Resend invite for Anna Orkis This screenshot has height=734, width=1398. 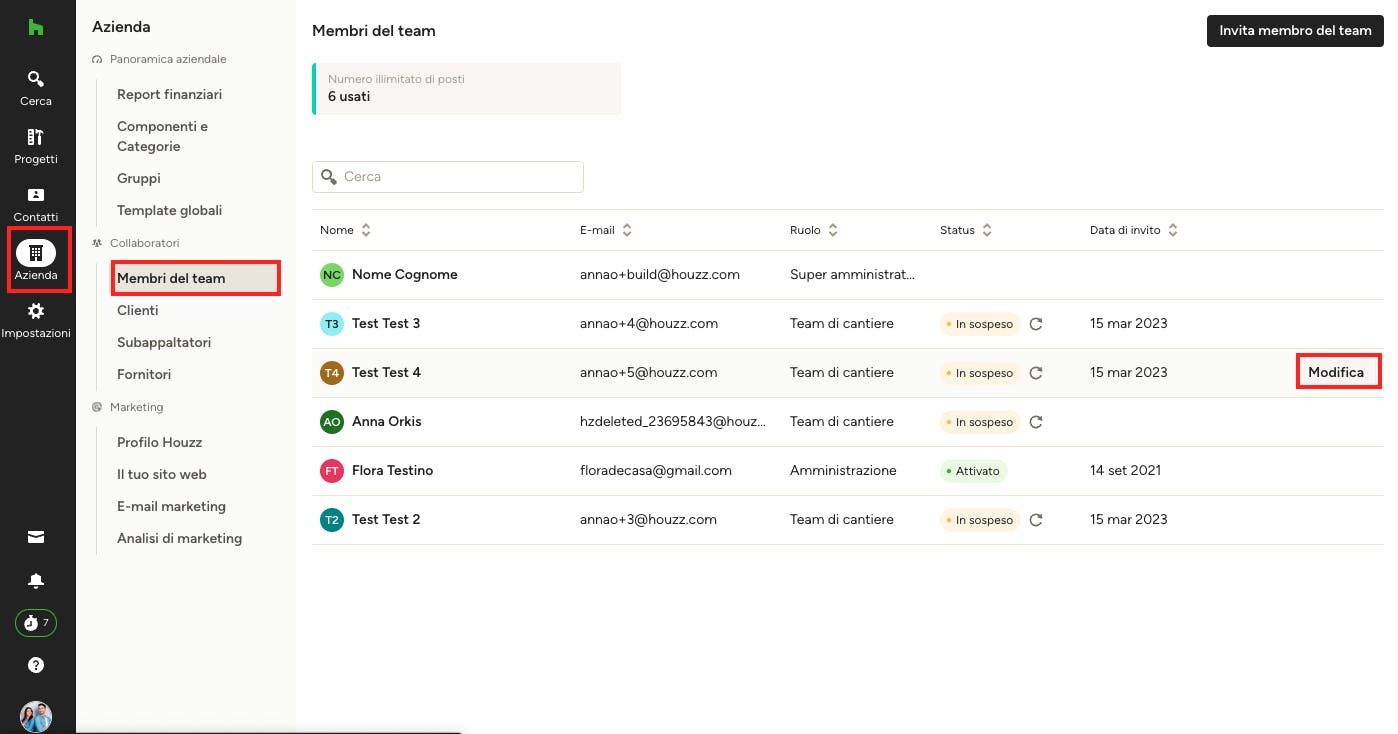(x=1036, y=422)
